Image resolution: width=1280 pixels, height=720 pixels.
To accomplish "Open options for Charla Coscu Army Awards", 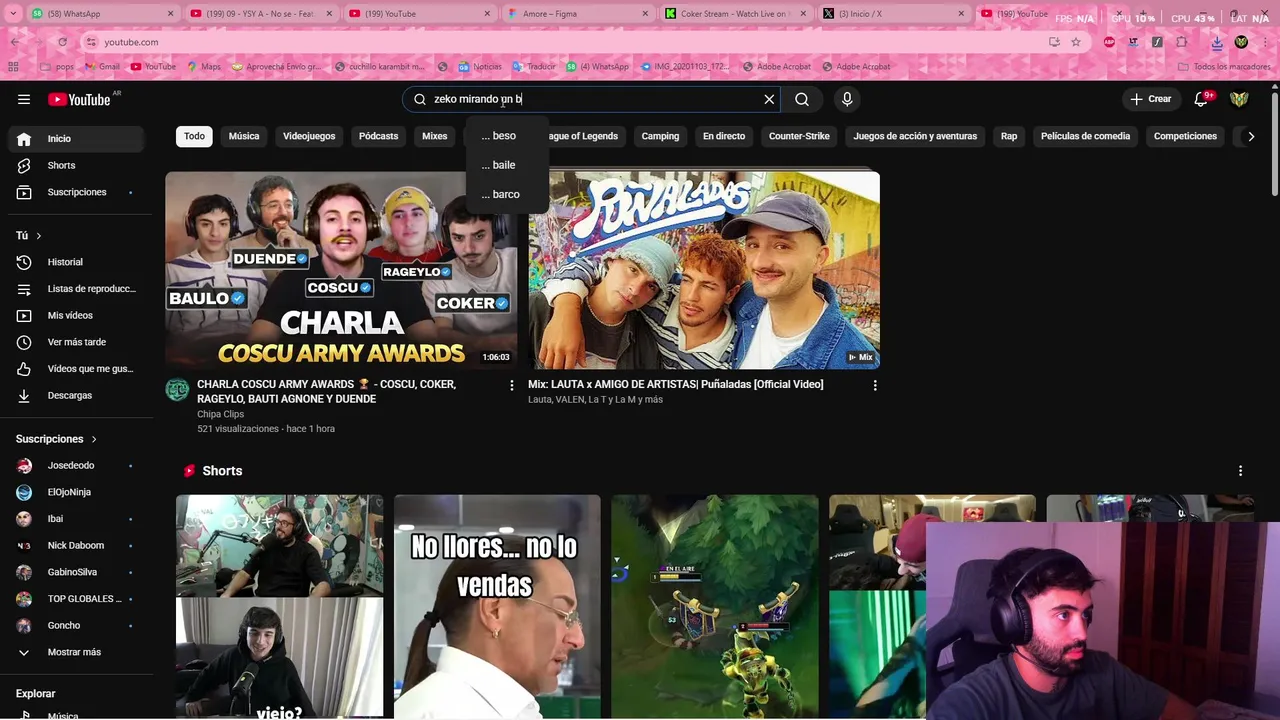I will point(511,385).
